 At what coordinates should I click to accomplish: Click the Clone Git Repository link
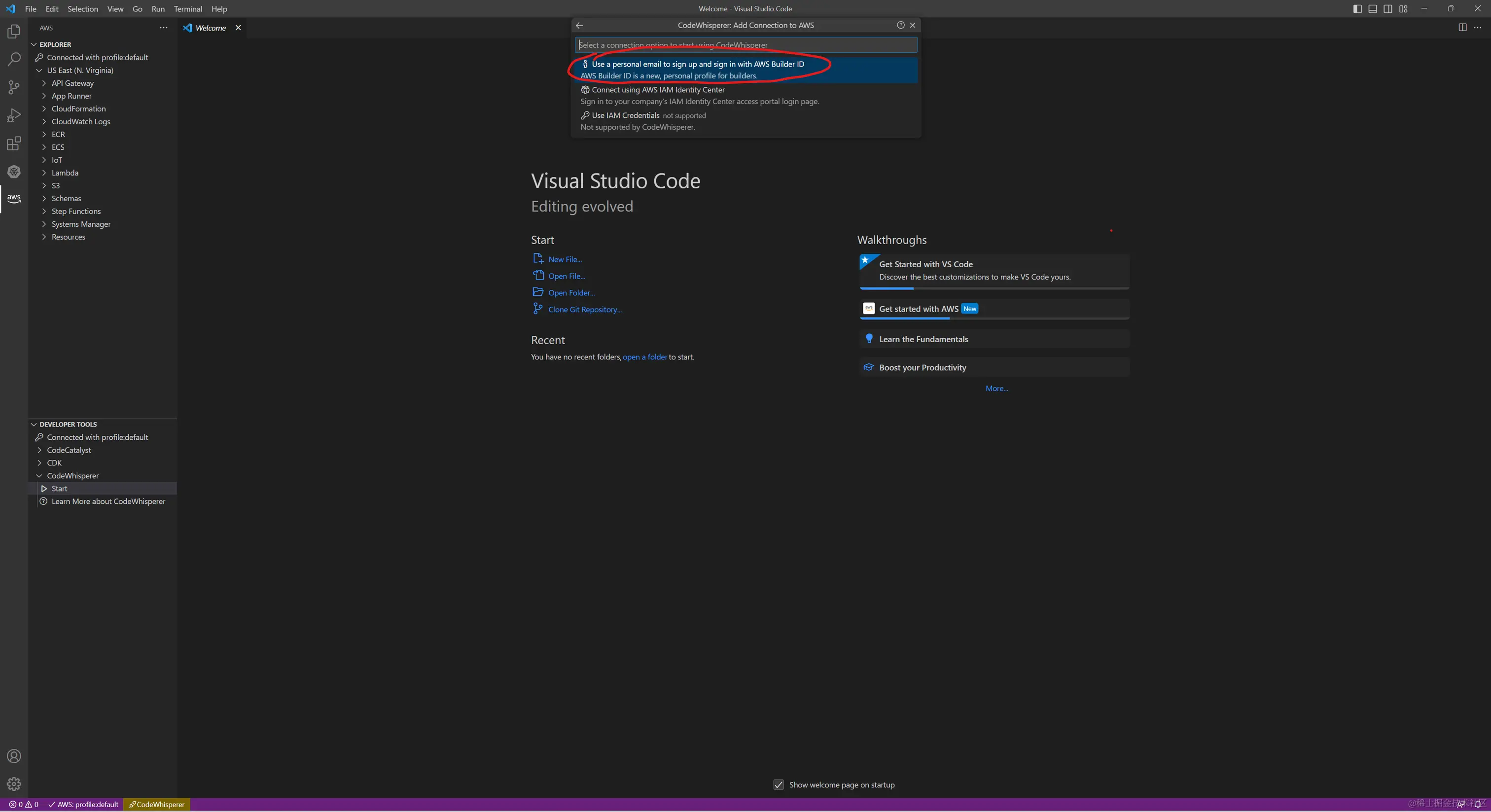(x=585, y=310)
